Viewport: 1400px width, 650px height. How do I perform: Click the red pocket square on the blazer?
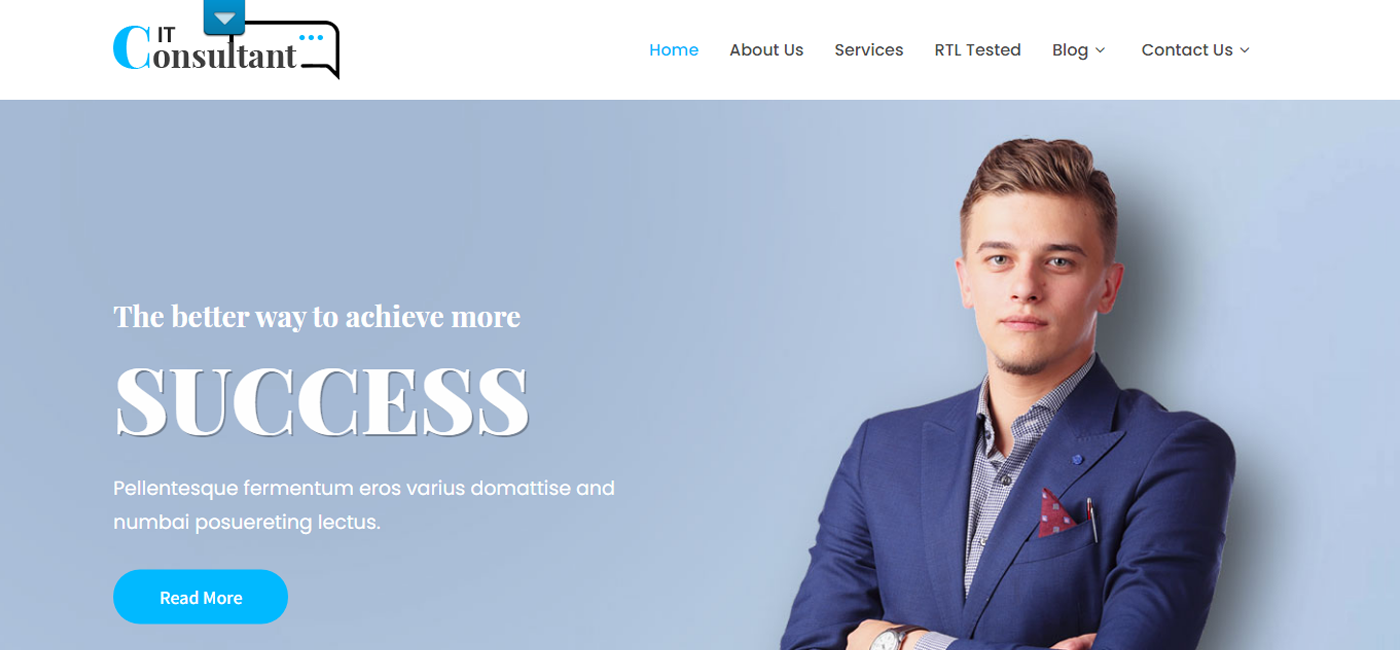pyautogui.click(x=1056, y=511)
